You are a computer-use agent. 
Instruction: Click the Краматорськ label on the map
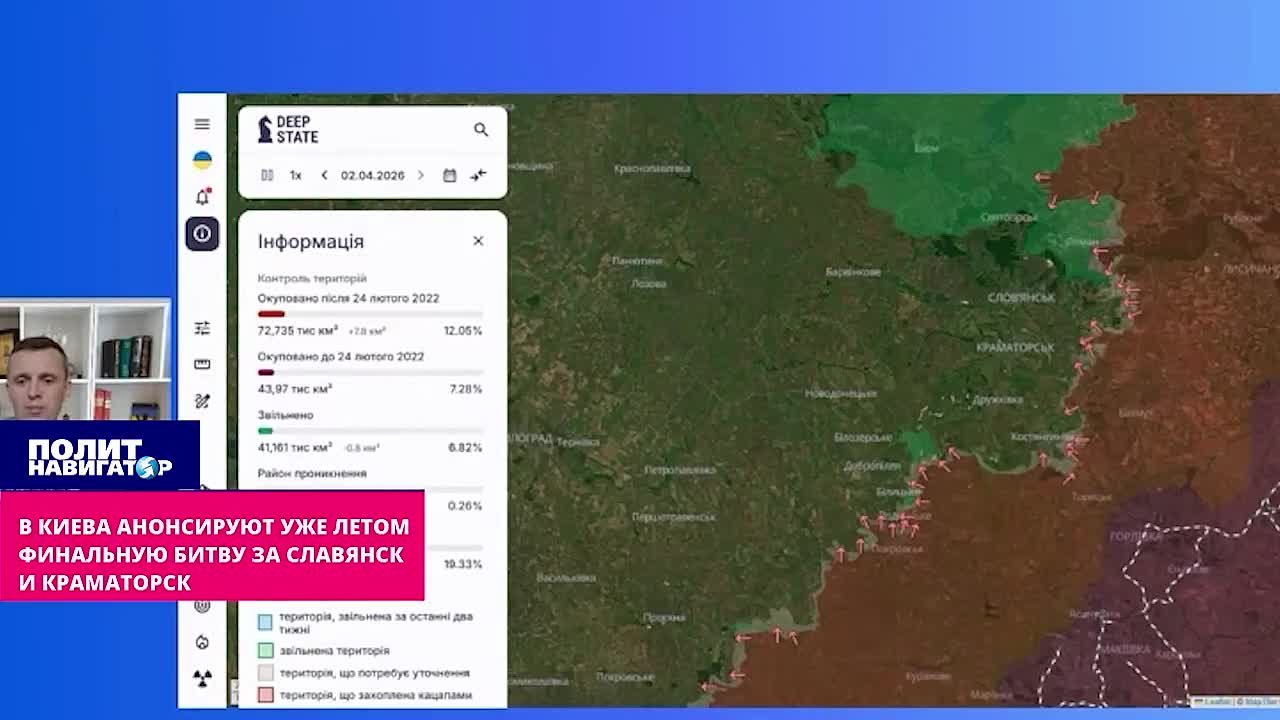[x=1014, y=347]
